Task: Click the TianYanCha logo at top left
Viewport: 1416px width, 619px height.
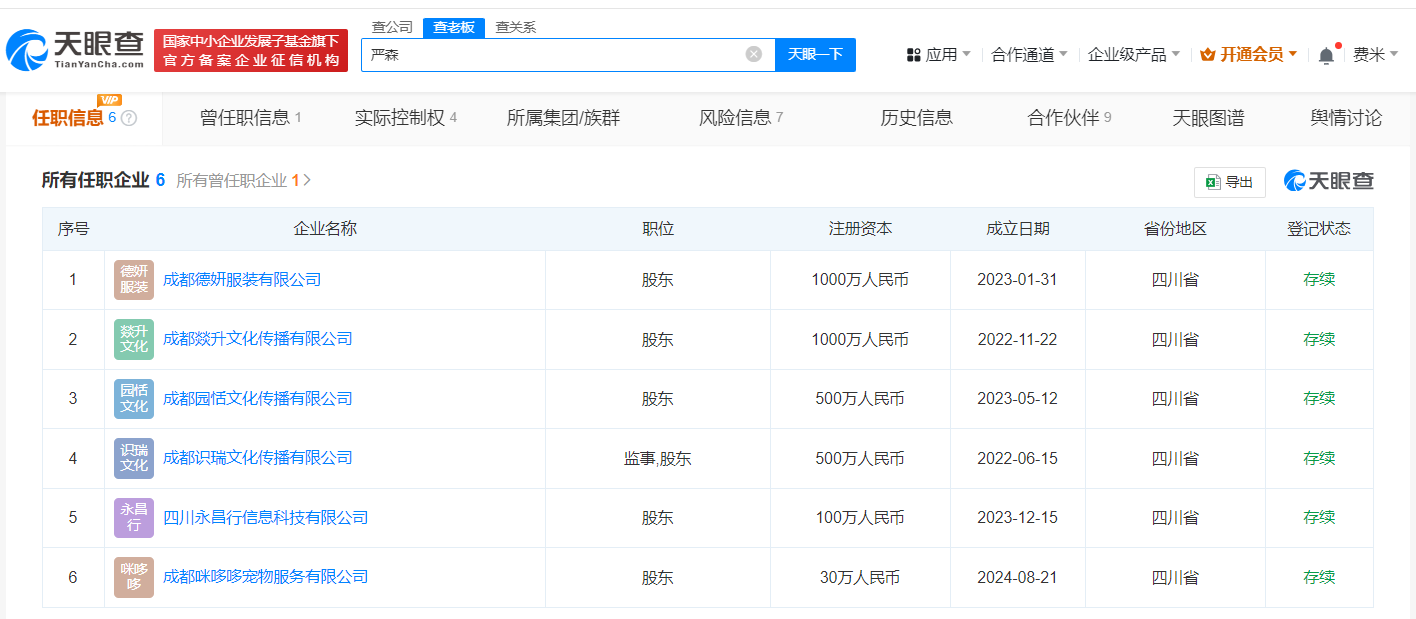Action: click(75, 50)
